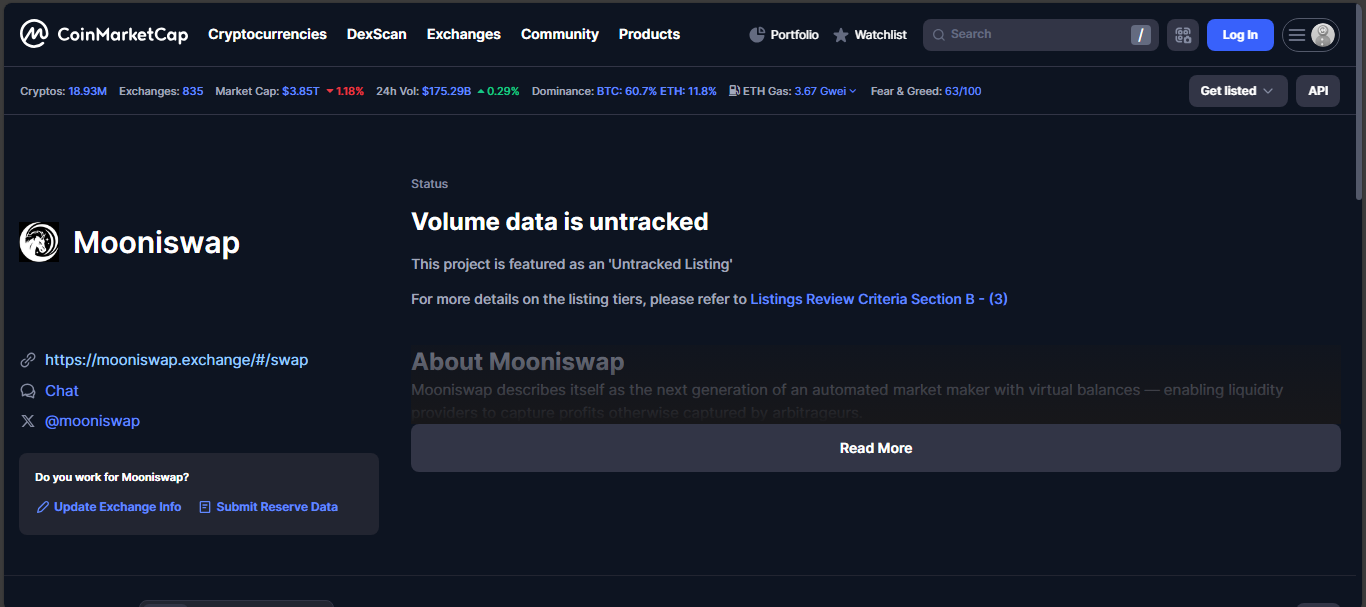Visit the mooniswap.exchange website link

177,360
